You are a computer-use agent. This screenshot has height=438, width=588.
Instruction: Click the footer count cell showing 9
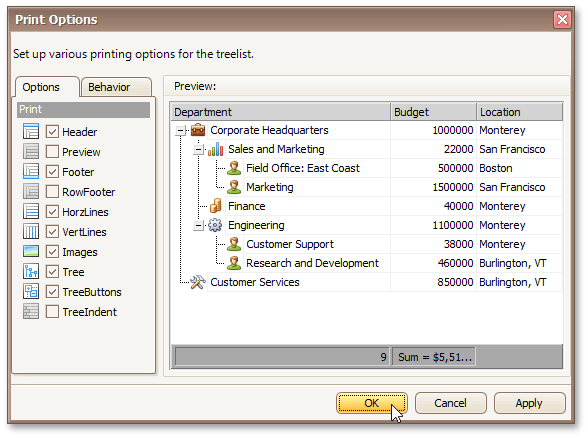[282, 357]
